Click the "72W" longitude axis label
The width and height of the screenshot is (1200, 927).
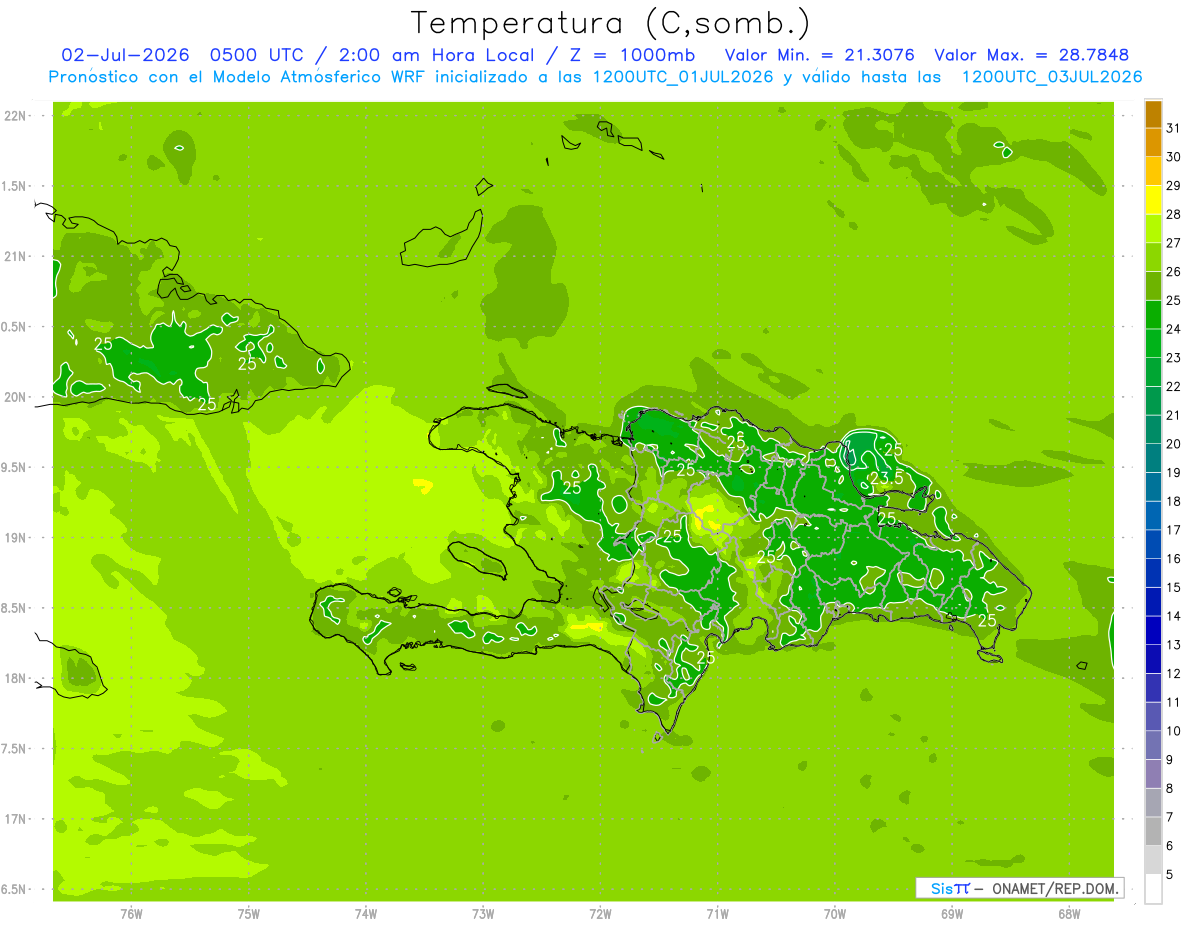point(600,913)
